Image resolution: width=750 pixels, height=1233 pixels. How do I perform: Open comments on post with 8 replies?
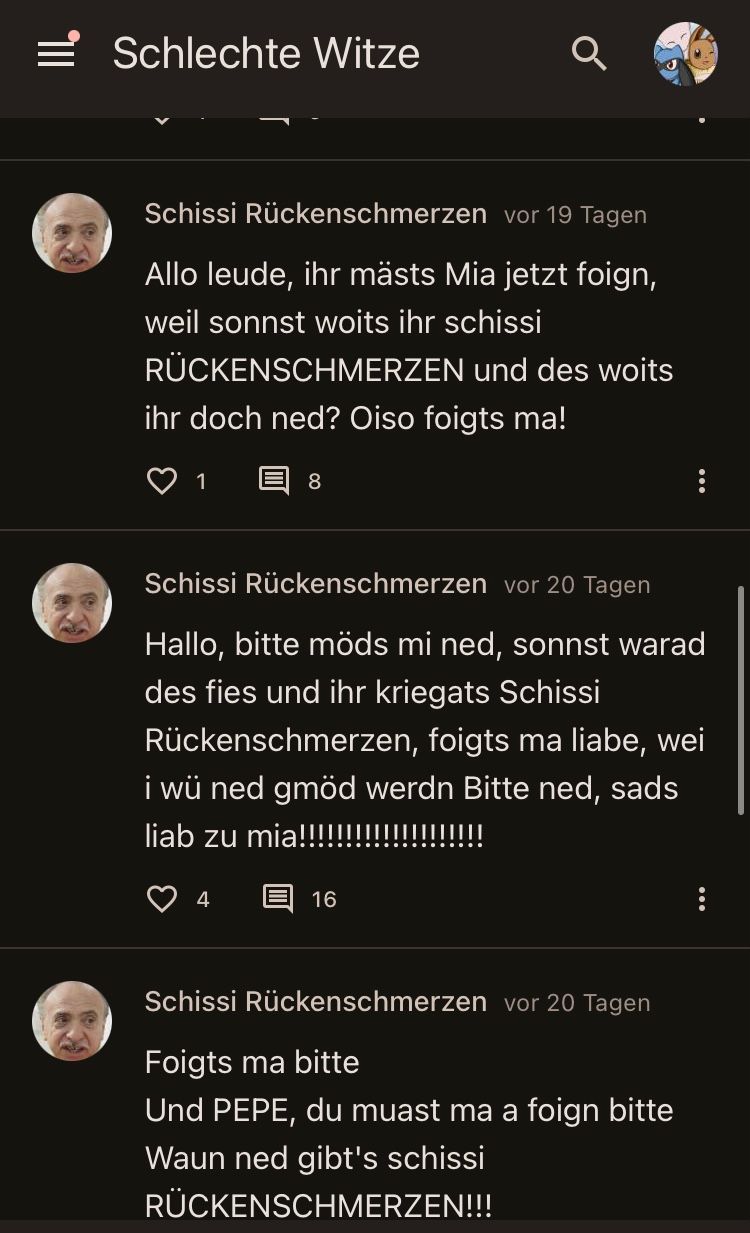[274, 481]
